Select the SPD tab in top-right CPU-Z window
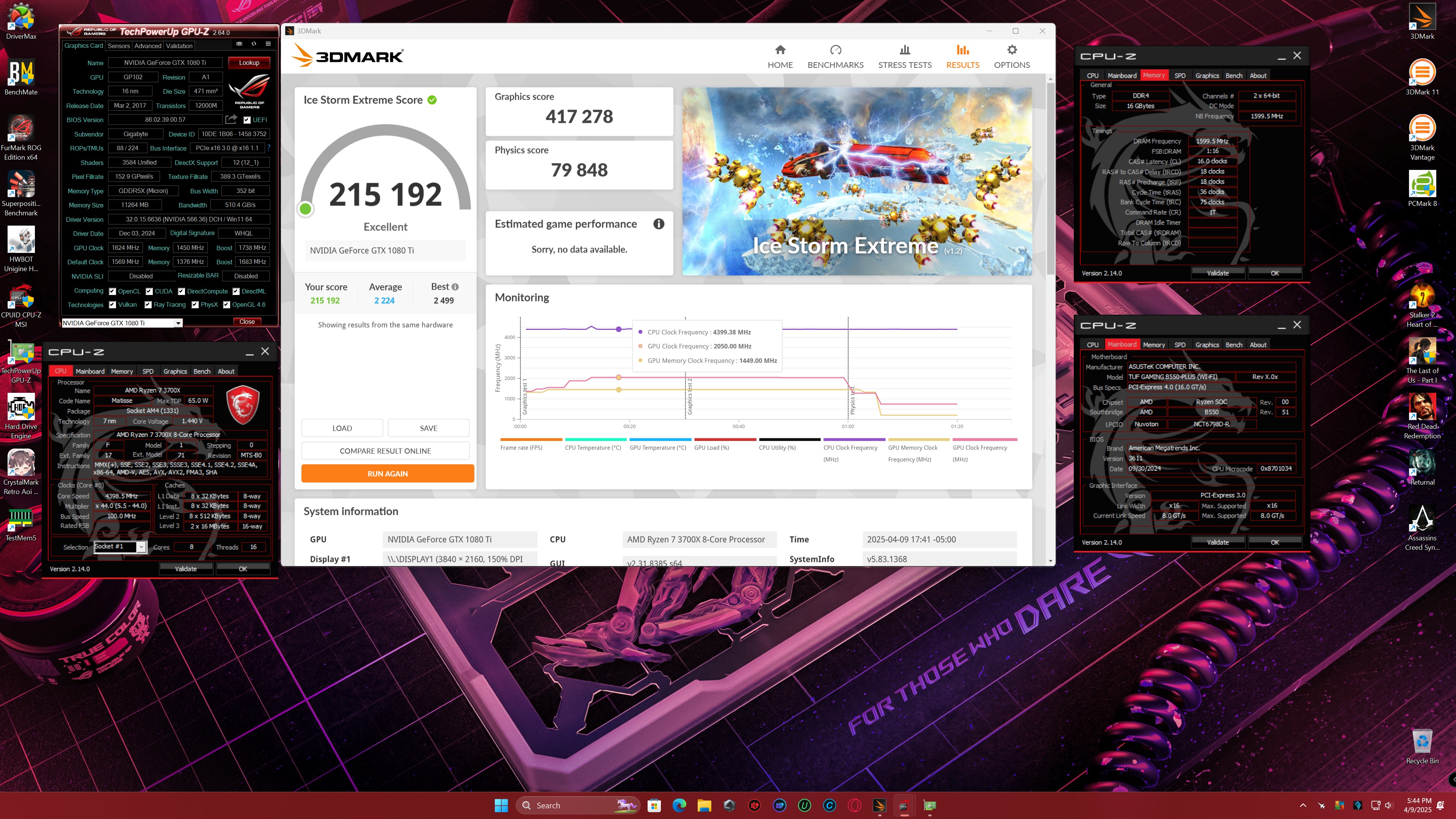The height and width of the screenshot is (819, 1456). [1180, 75]
